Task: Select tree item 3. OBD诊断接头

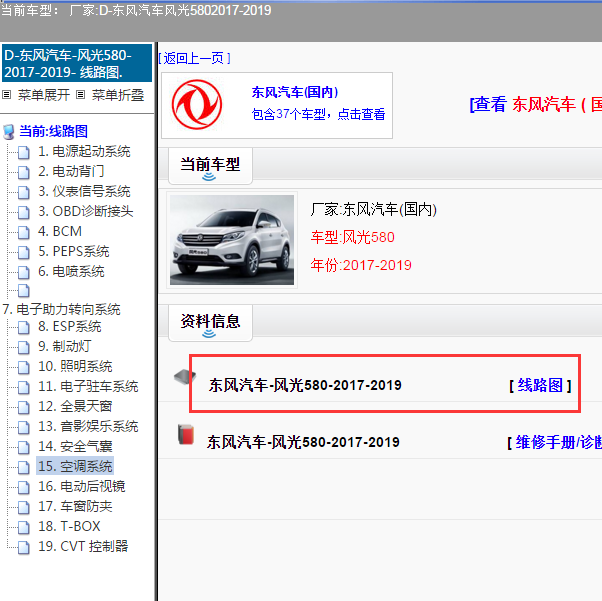Action: (85, 212)
